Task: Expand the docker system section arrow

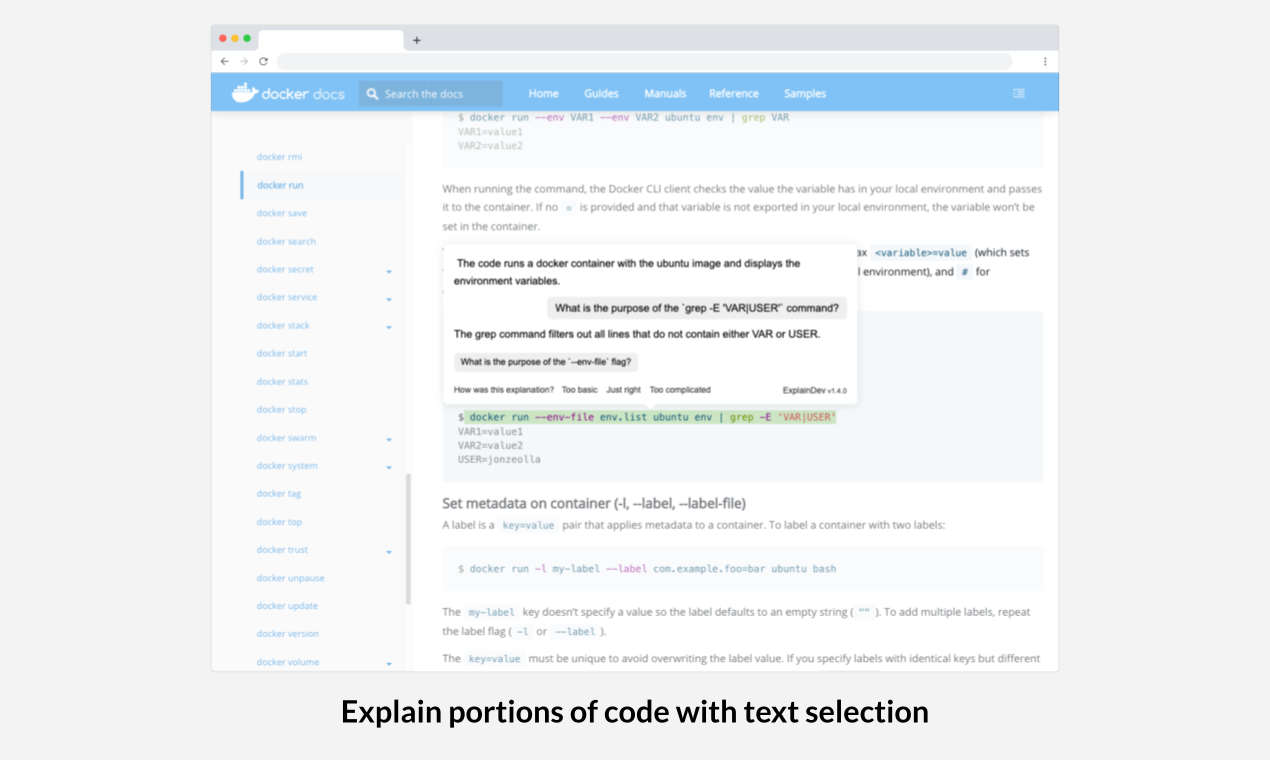Action: pyautogui.click(x=389, y=467)
